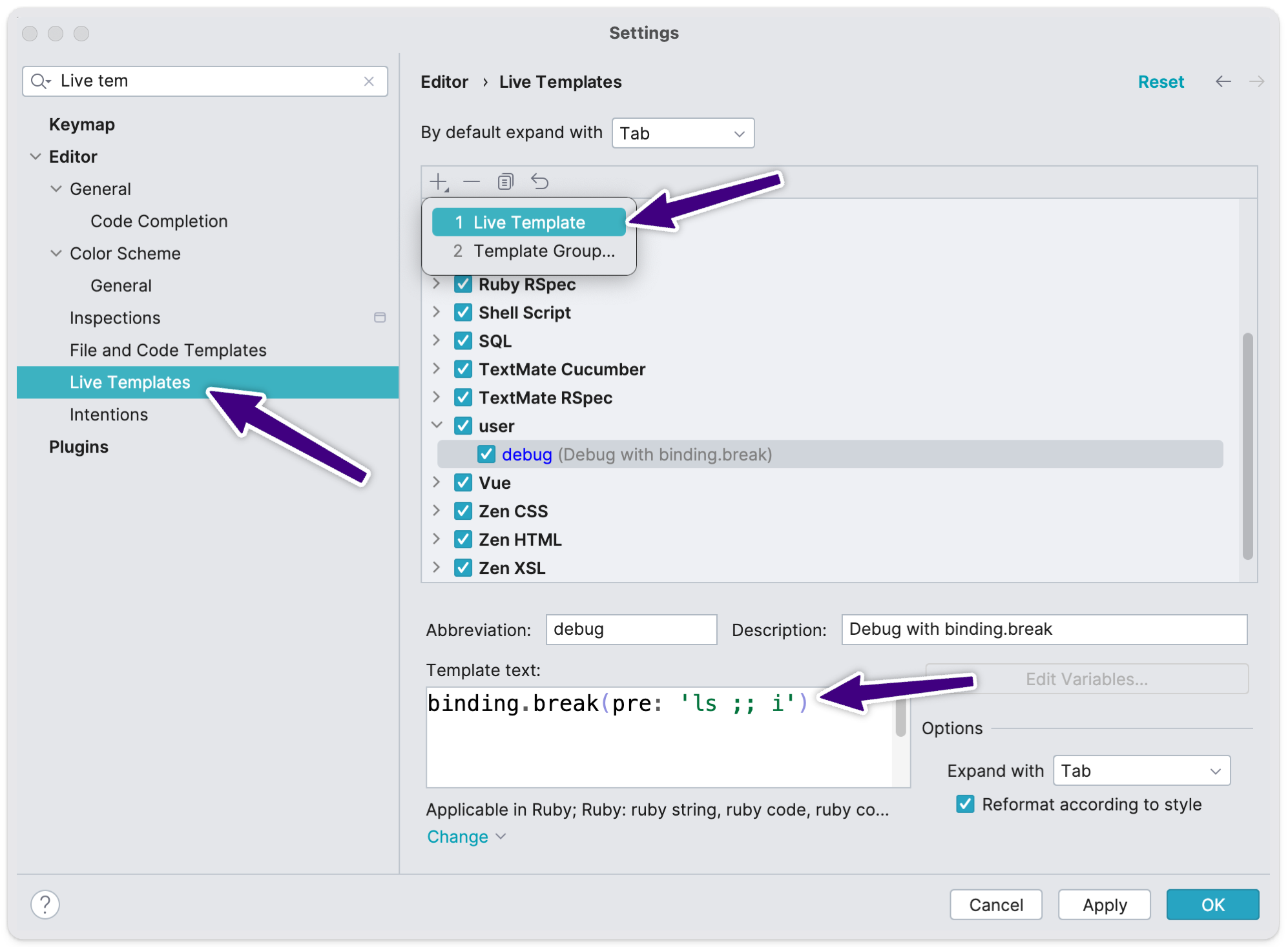The height and width of the screenshot is (948, 1288).
Task: Select Live Templates in sidebar
Action: click(207, 382)
